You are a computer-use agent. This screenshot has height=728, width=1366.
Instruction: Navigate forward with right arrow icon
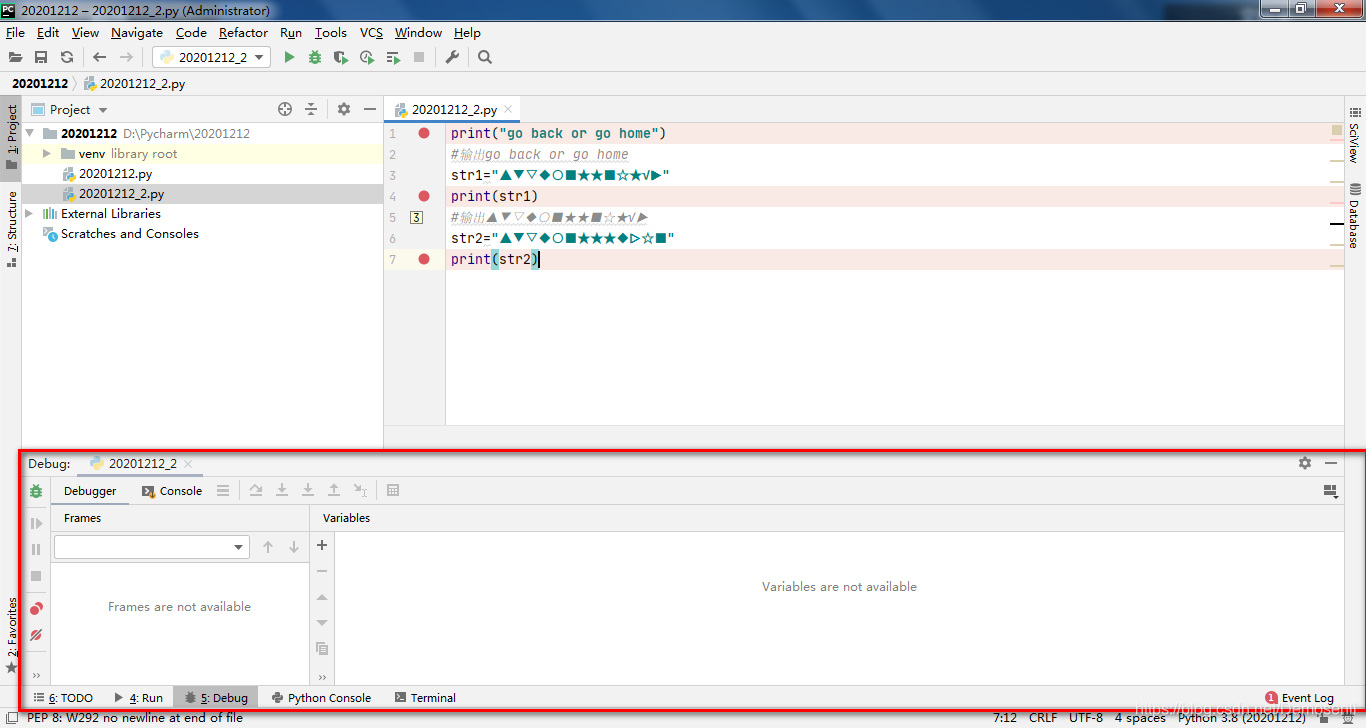coord(126,58)
